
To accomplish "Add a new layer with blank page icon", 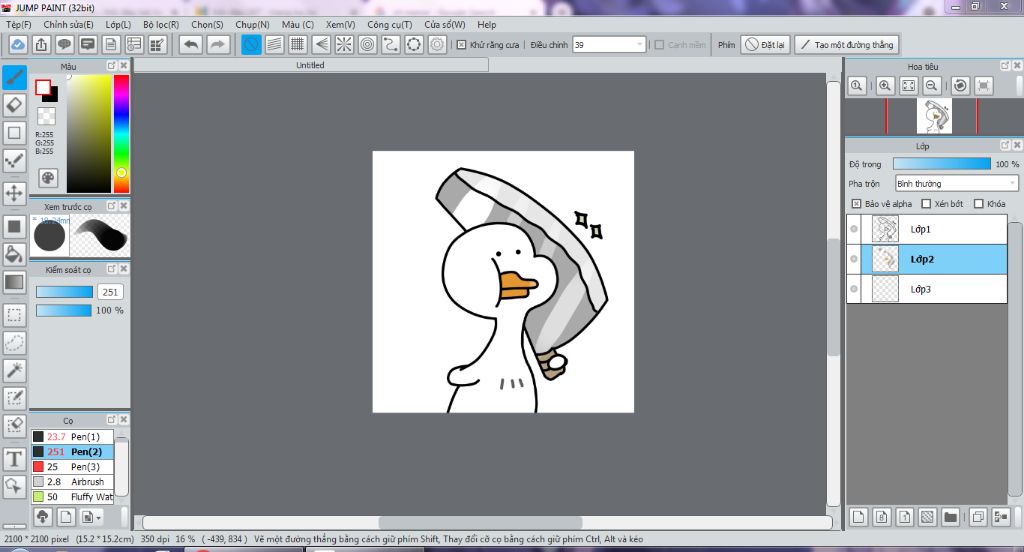I will tap(858, 517).
